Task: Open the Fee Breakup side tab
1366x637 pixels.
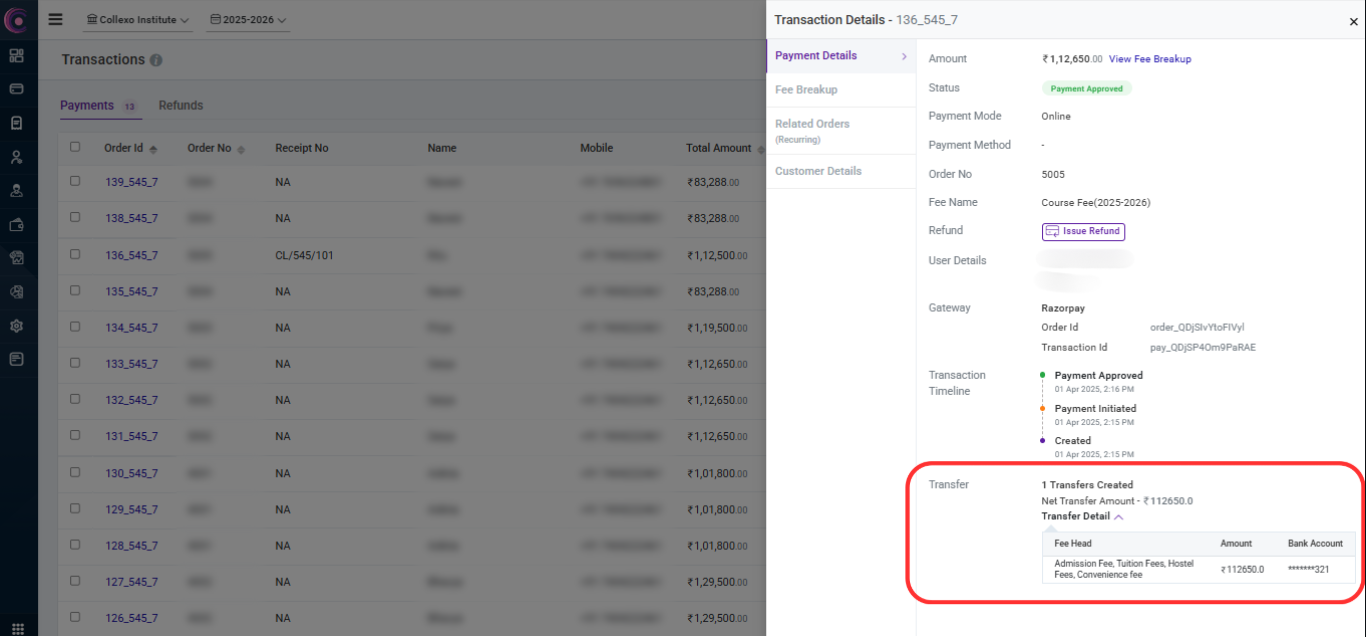Action: tap(806, 90)
